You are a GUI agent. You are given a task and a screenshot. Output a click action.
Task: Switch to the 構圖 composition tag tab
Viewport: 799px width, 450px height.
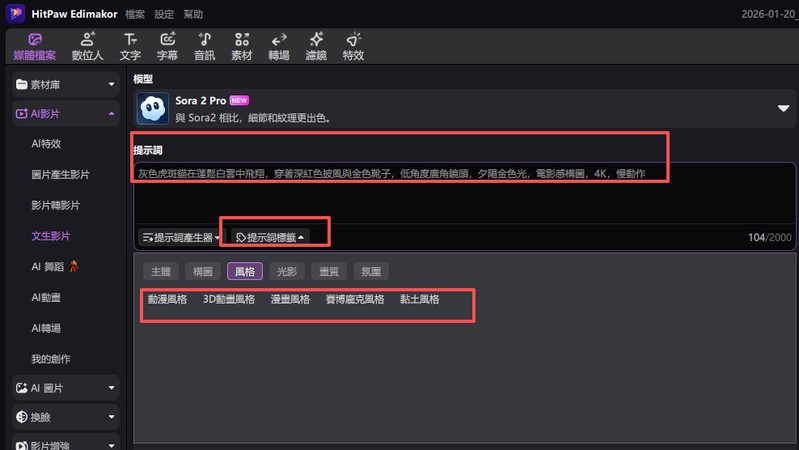(x=203, y=272)
